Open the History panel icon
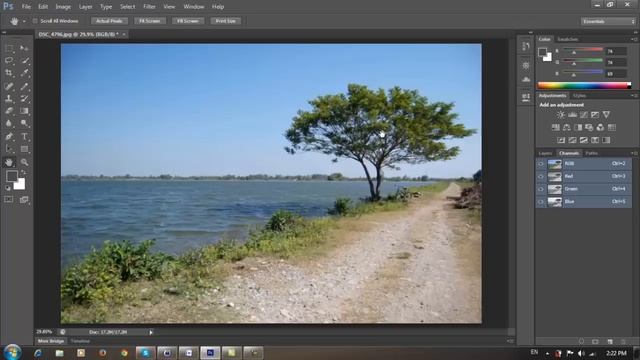640x360 pixels. point(526,46)
